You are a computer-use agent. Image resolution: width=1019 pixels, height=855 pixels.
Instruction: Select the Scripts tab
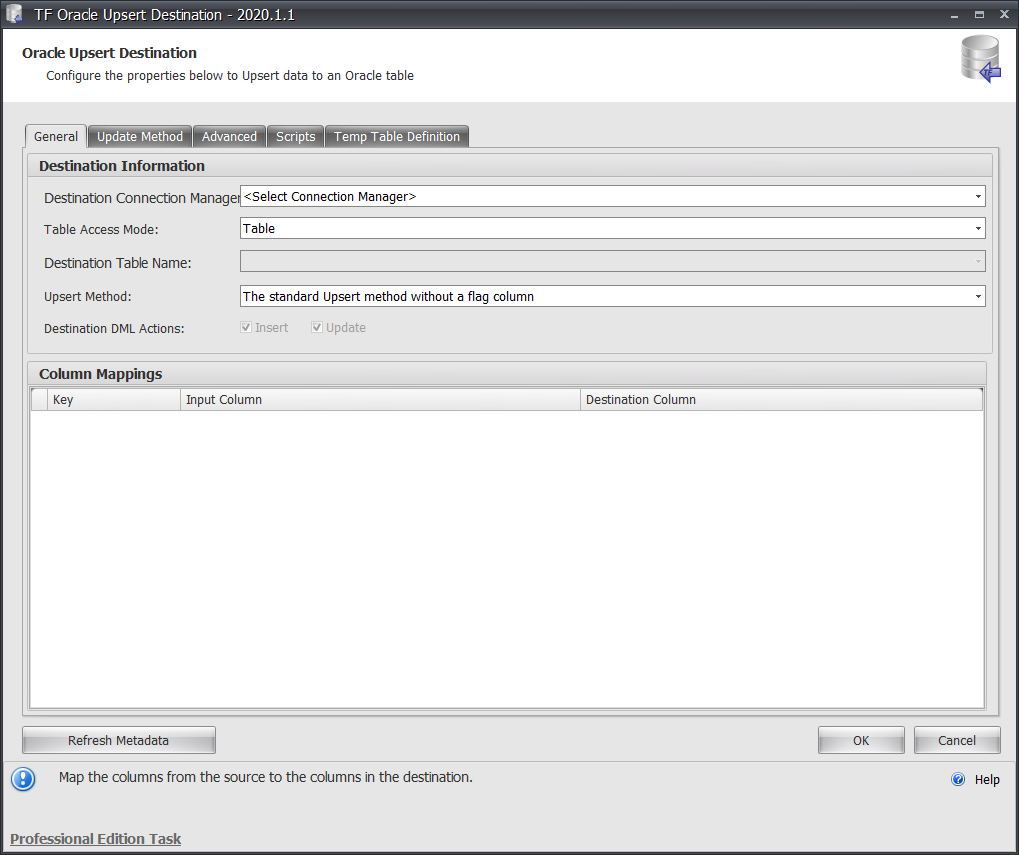coord(295,136)
